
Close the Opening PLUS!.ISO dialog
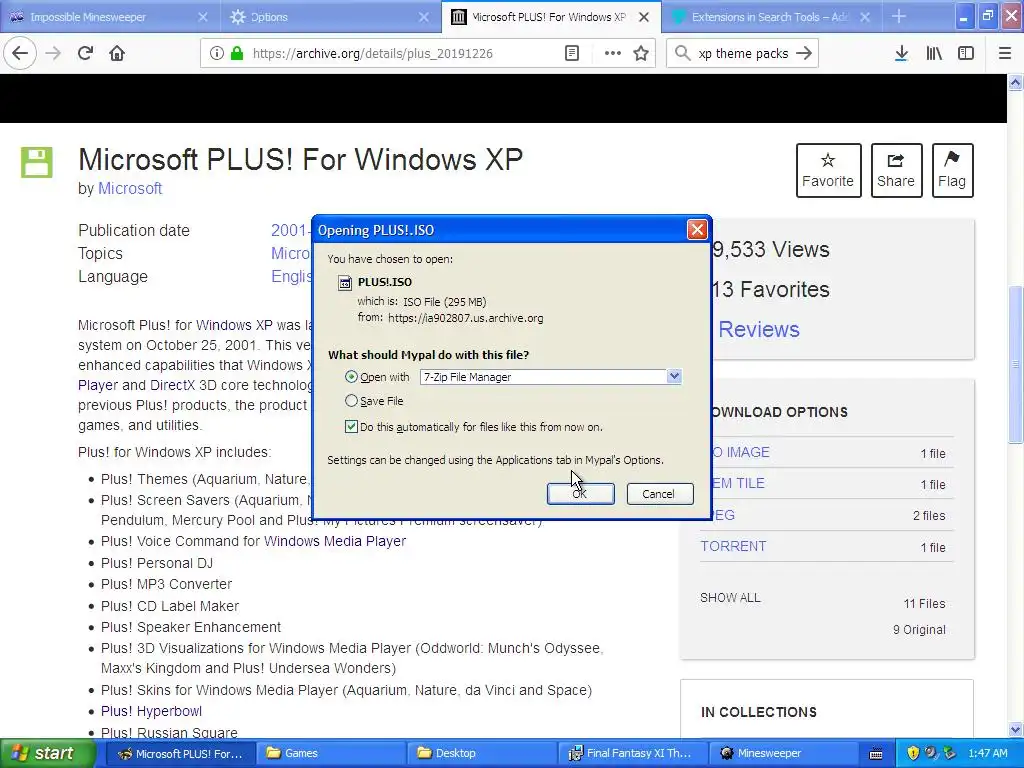pos(697,230)
